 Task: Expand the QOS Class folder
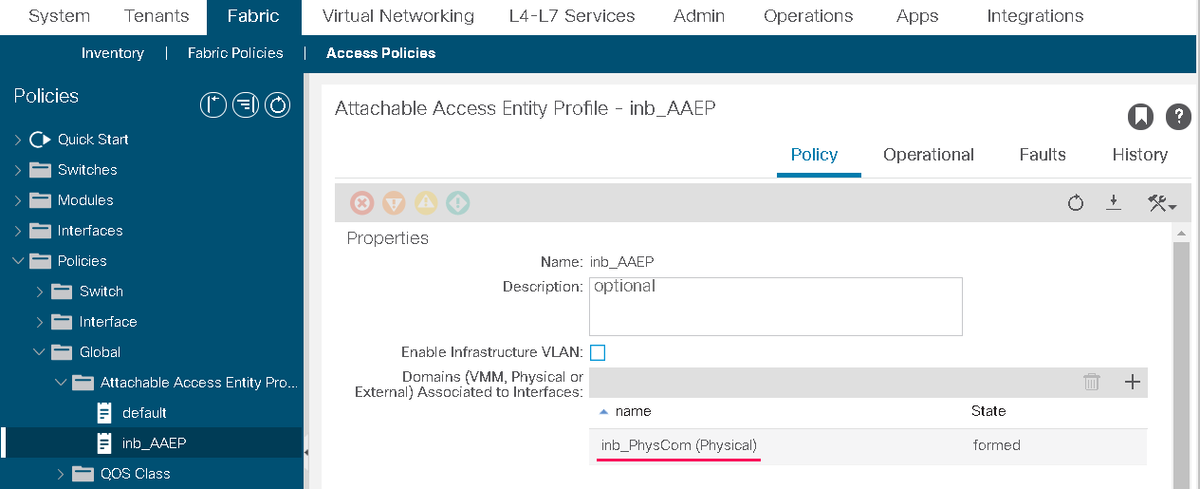click(61, 474)
